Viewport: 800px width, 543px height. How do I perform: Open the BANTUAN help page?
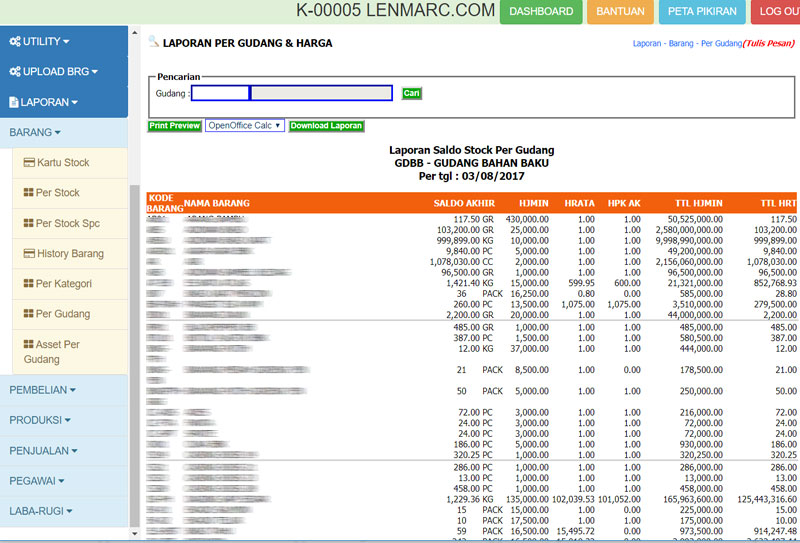tap(620, 11)
